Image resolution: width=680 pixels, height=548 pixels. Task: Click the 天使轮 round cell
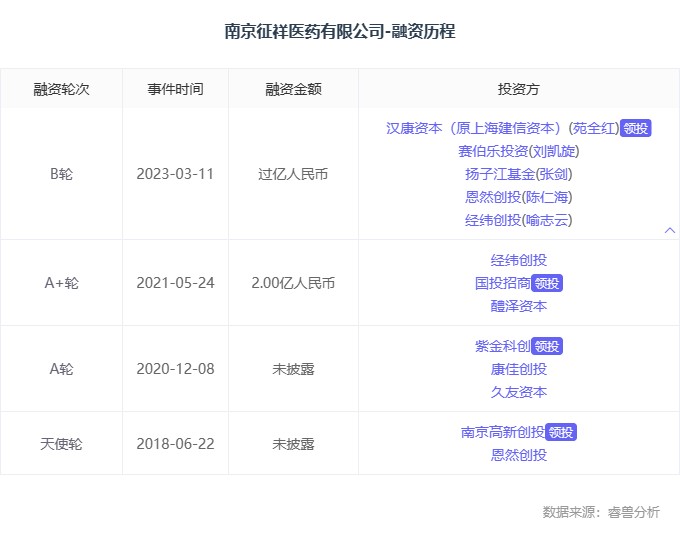coord(61,444)
